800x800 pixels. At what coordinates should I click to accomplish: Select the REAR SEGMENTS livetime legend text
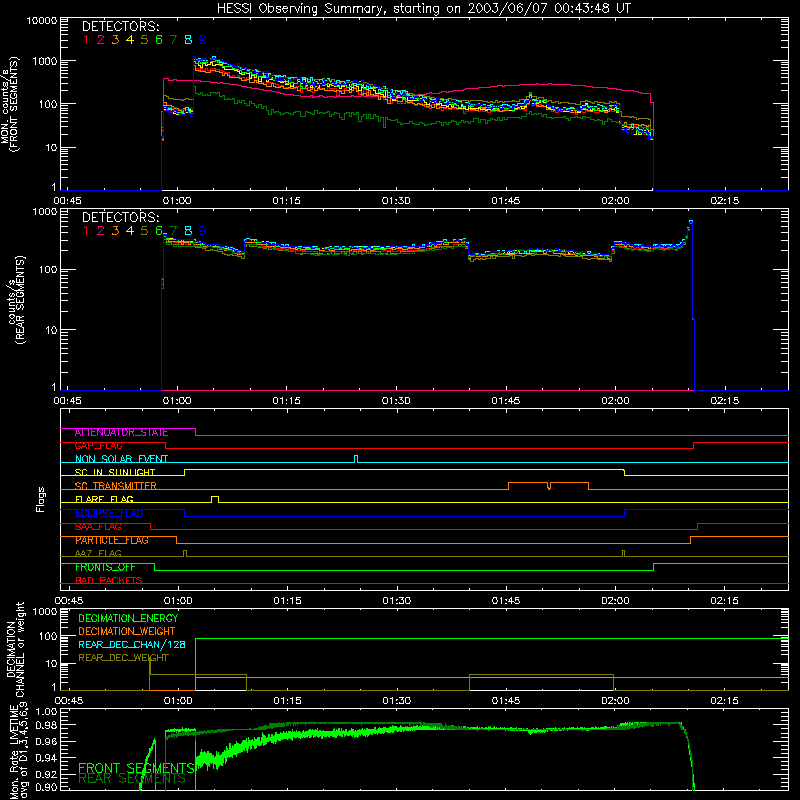[132, 779]
